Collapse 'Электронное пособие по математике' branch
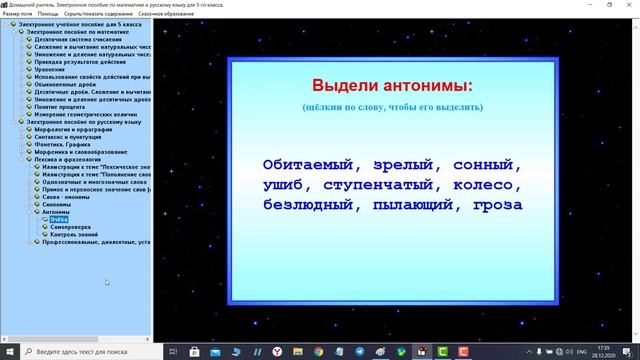The width and height of the screenshot is (640, 360). [x=14, y=32]
